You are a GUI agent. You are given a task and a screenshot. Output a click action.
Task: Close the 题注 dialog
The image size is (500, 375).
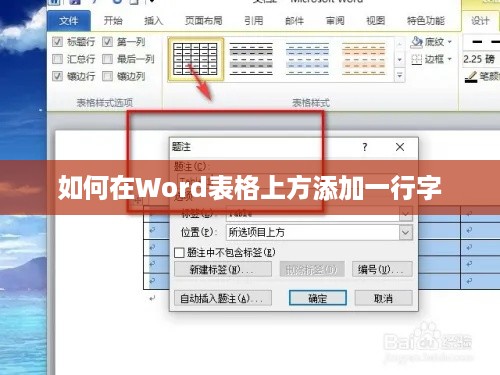click(x=400, y=147)
